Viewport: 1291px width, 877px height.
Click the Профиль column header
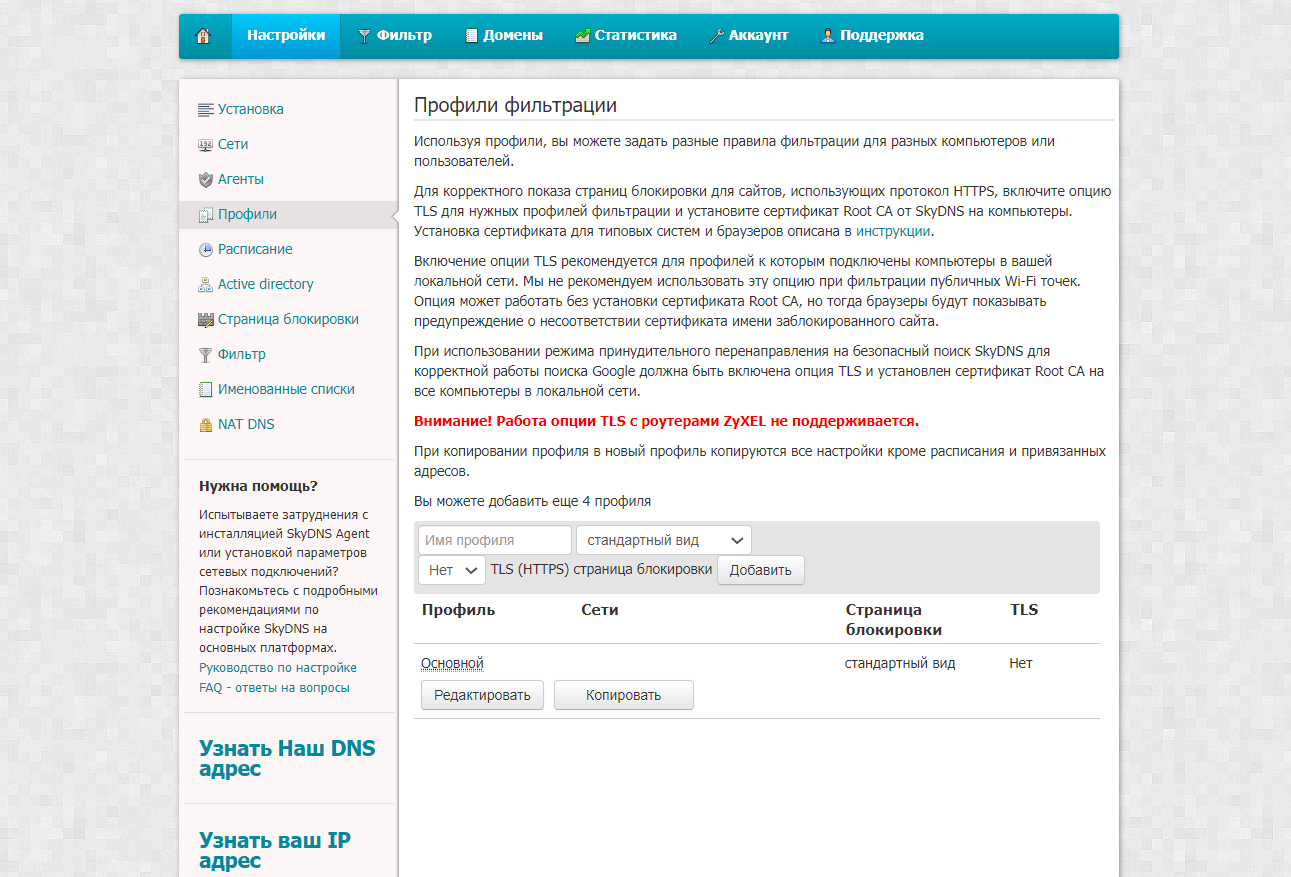(x=458, y=610)
